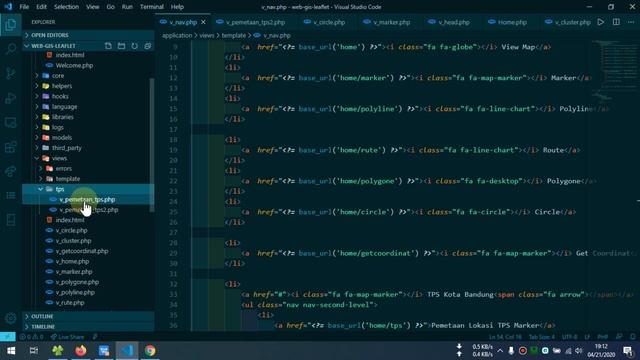640x360 pixels.
Task: Expand the core folder
Action: click(x=88, y=76)
